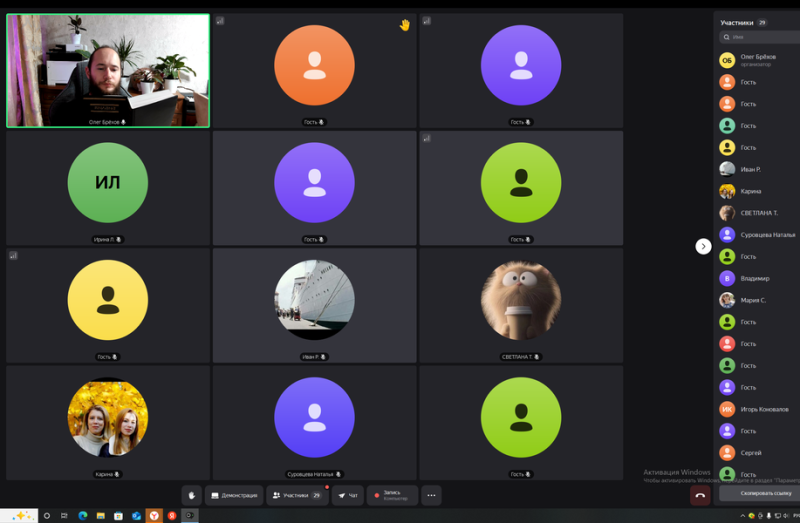Click the Ирина Л. green avatar tile

(x=108, y=182)
